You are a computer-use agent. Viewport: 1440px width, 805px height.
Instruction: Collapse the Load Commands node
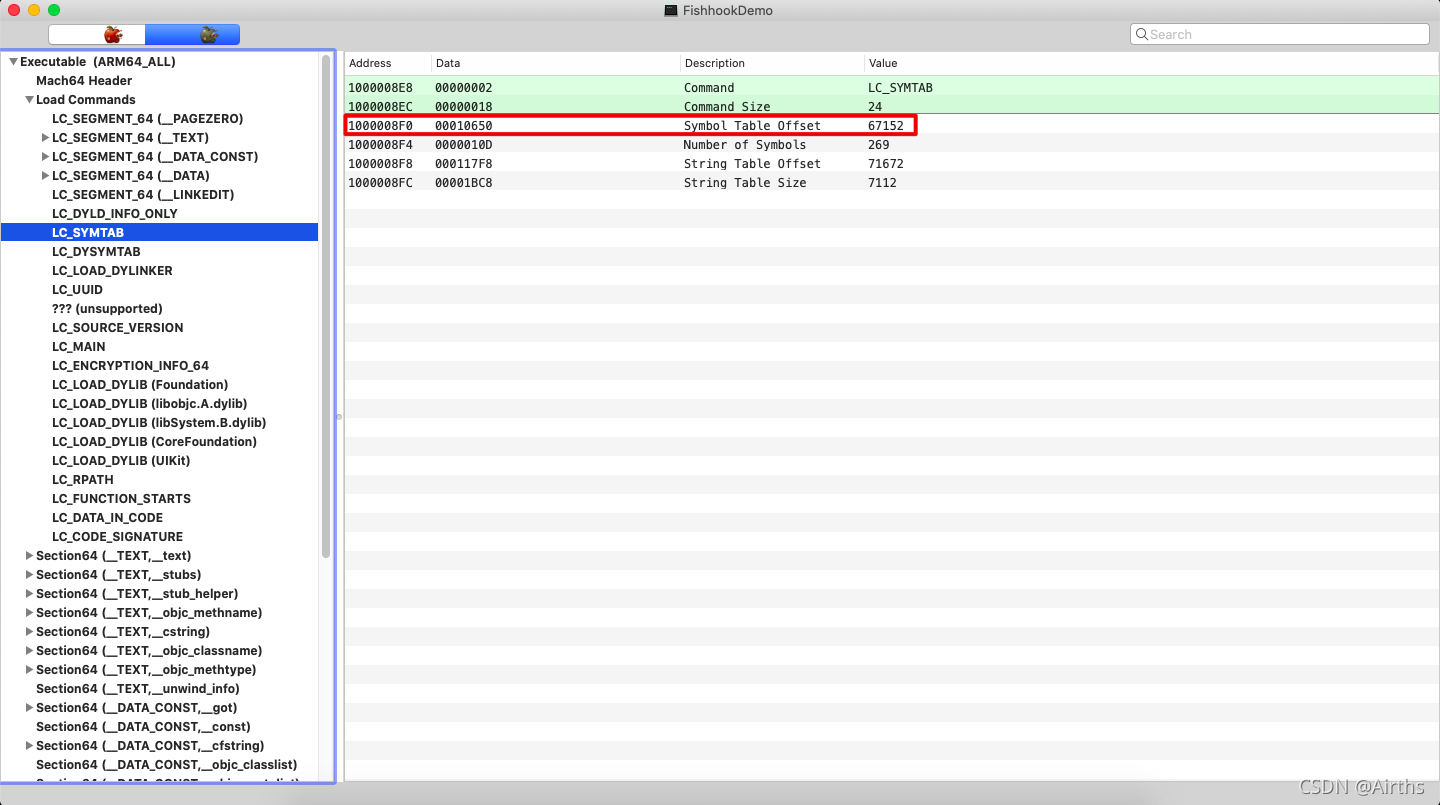[29, 100]
